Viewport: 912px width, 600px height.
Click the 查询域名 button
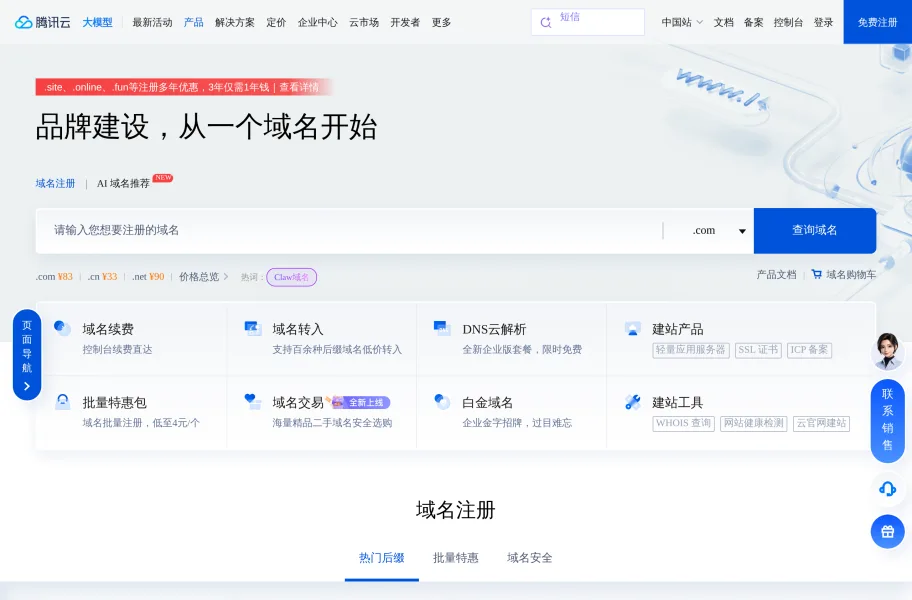coord(815,231)
